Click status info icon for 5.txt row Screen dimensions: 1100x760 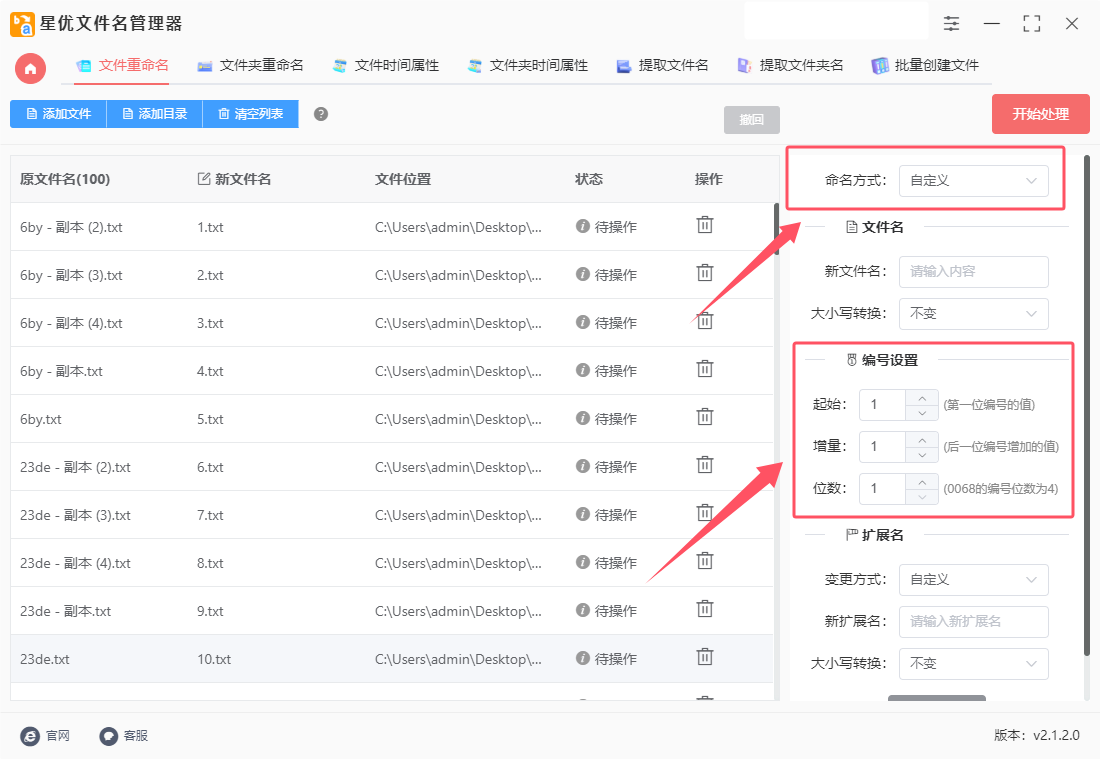coord(582,418)
